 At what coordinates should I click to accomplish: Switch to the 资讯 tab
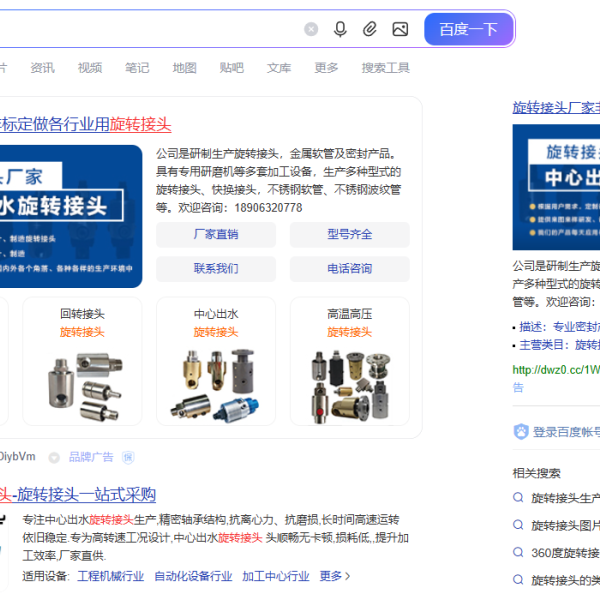(x=42, y=68)
